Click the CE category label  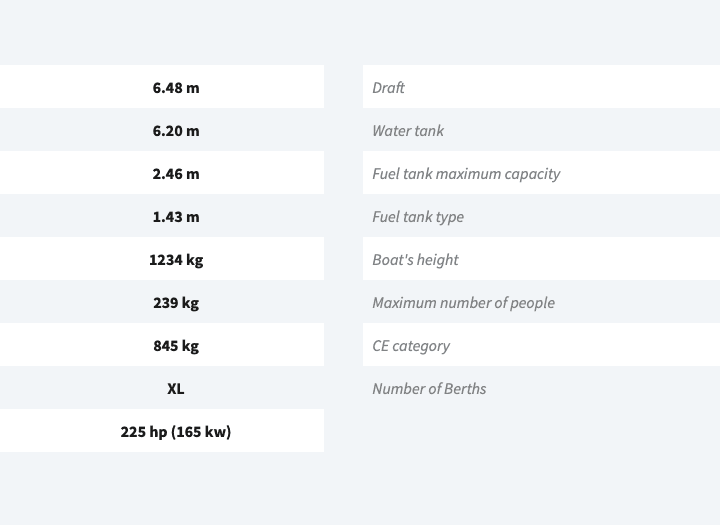click(x=411, y=346)
